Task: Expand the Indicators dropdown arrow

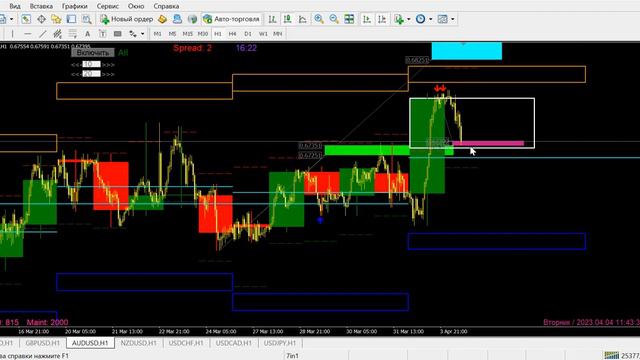Action: point(409,19)
